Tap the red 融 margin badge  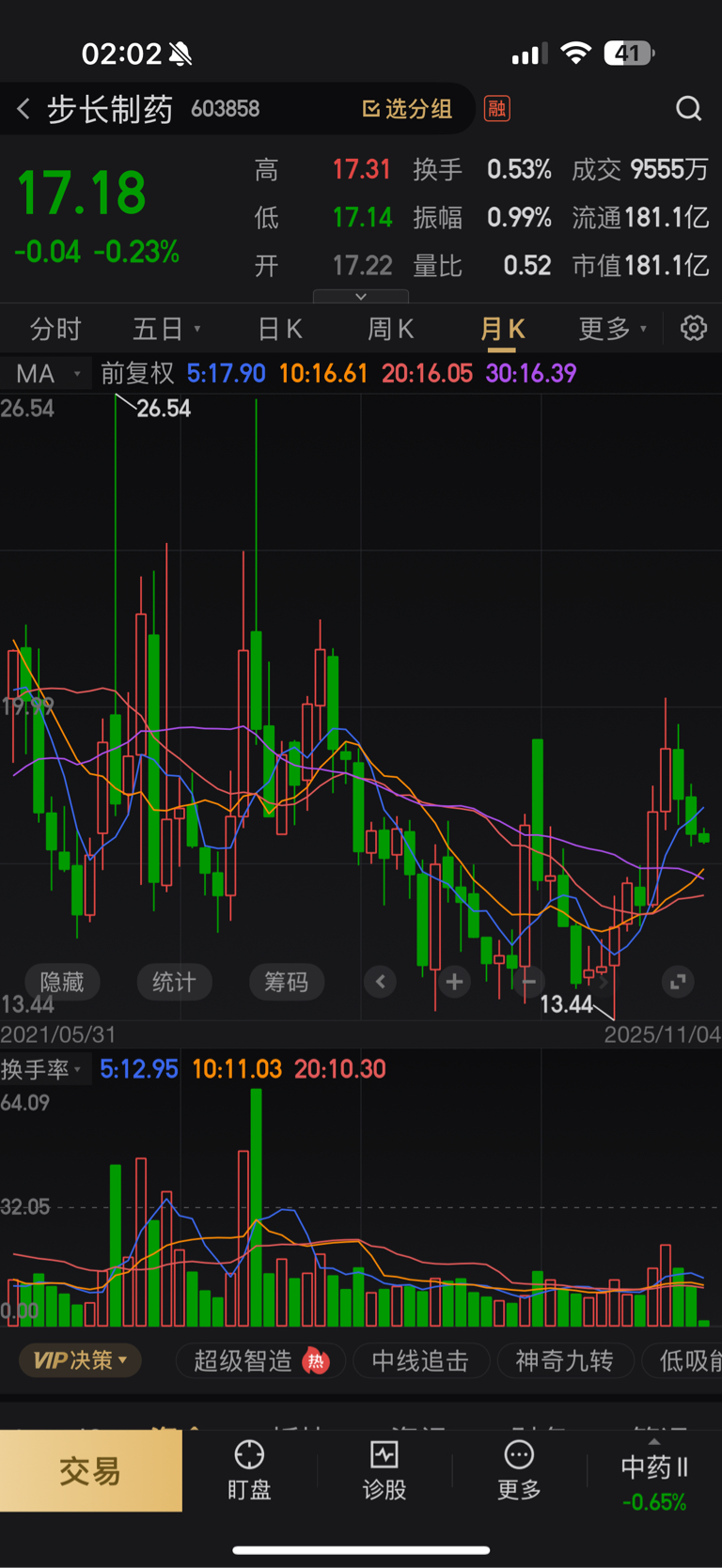point(496,109)
